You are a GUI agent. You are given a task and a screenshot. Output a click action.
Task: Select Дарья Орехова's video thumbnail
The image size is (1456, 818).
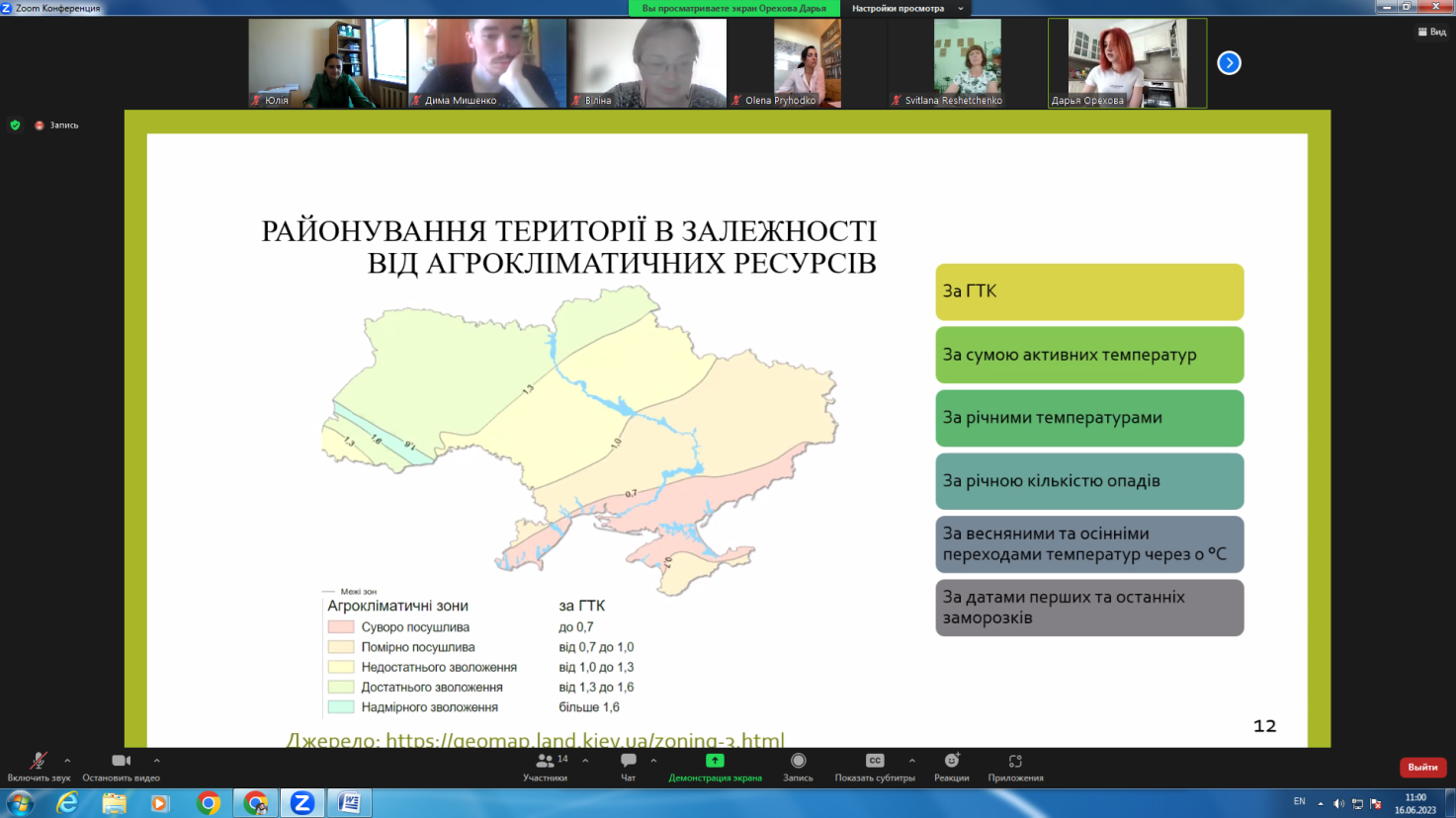[1127, 62]
